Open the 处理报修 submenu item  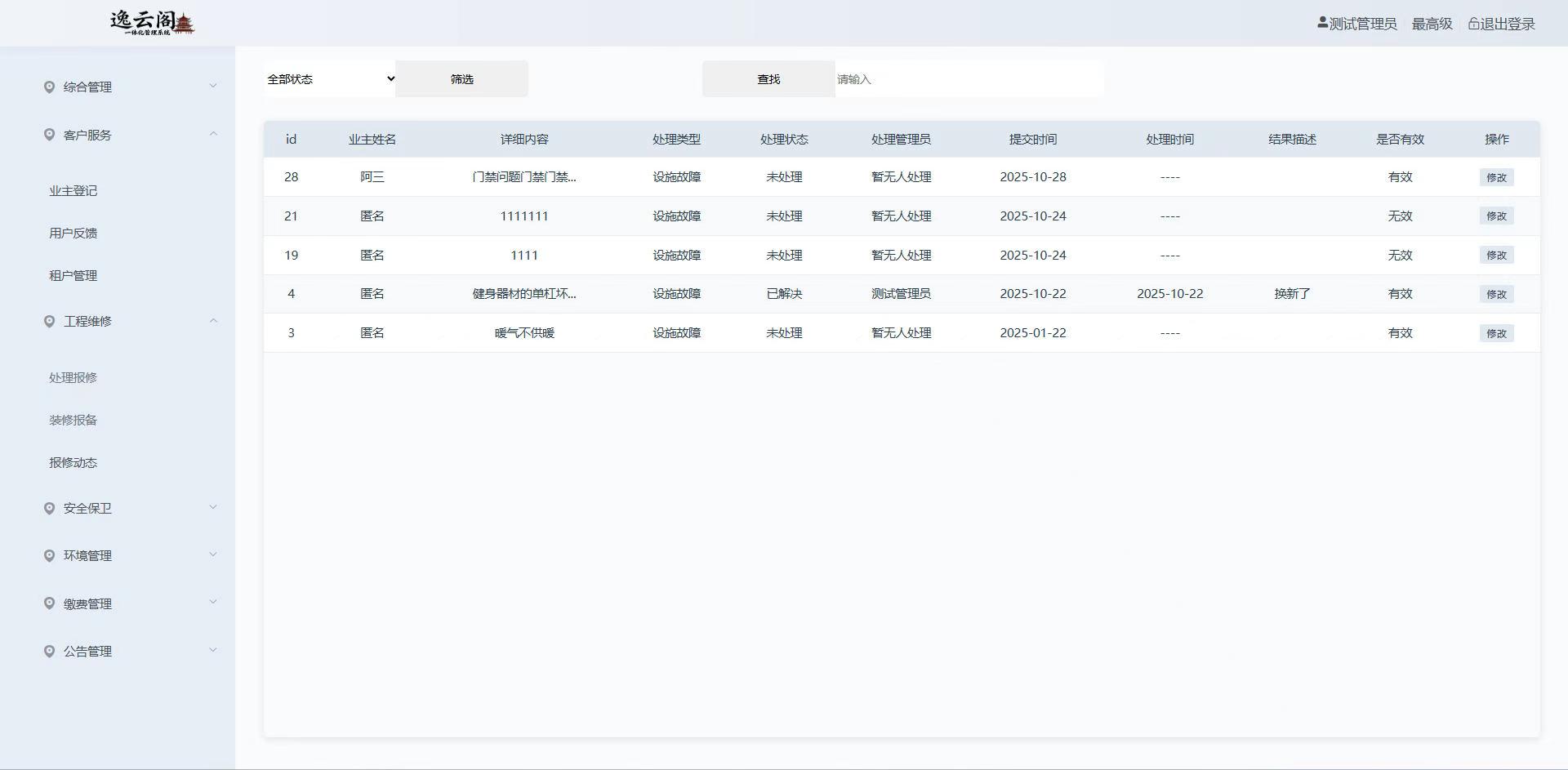[73, 377]
